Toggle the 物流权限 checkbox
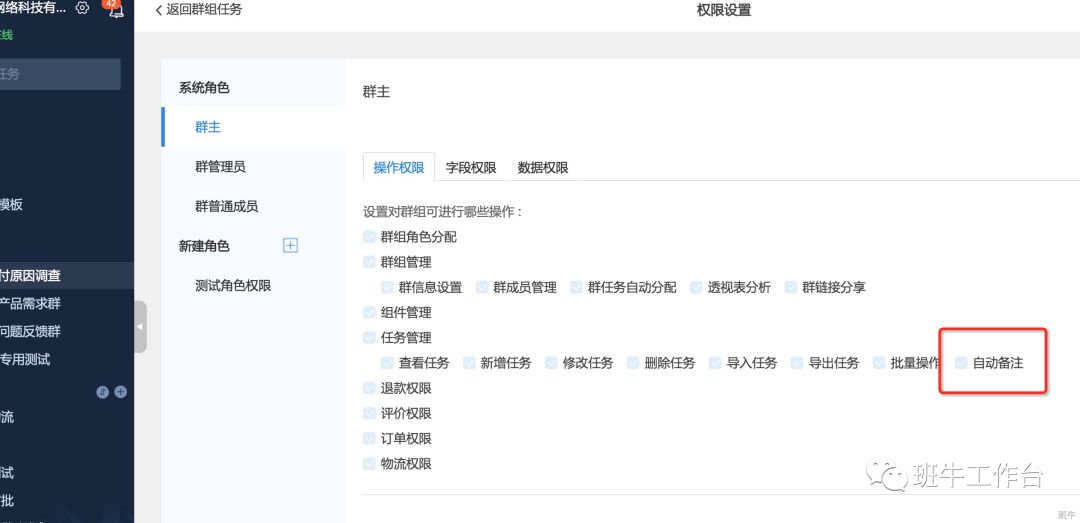 [x=369, y=464]
